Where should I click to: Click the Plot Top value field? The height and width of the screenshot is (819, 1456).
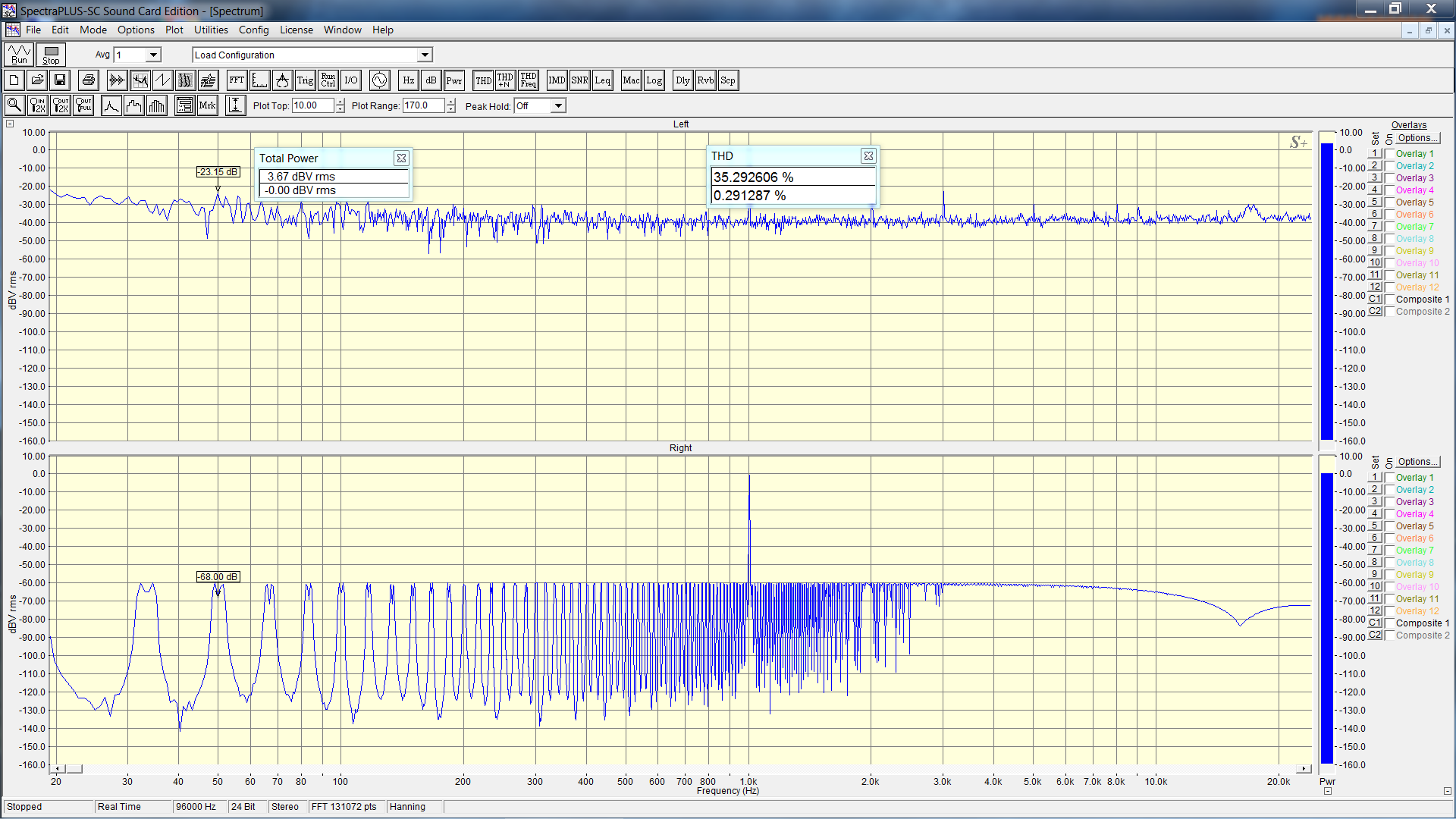[x=312, y=105]
